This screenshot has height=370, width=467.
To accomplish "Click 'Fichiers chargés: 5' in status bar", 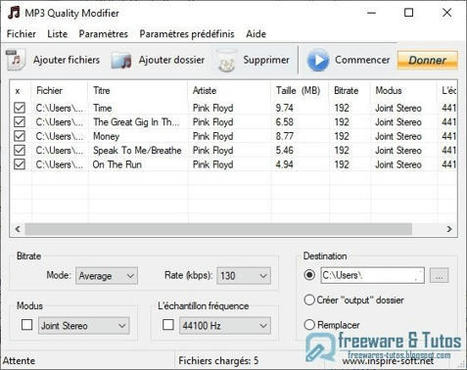I will click(218, 361).
